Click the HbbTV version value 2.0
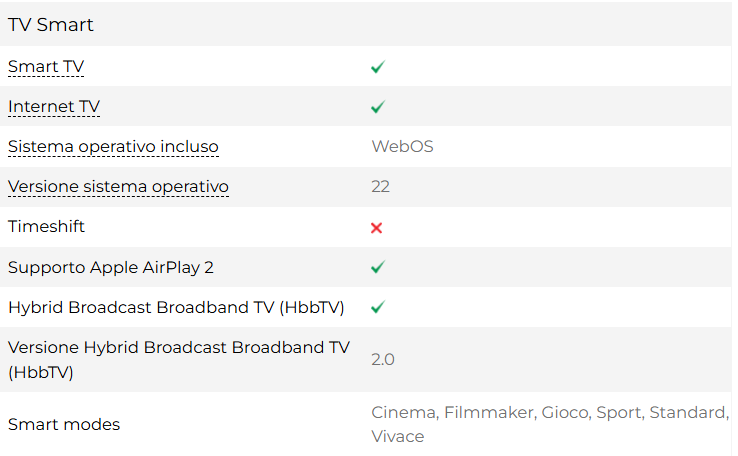Image resolution: width=738 pixels, height=456 pixels. (x=383, y=359)
